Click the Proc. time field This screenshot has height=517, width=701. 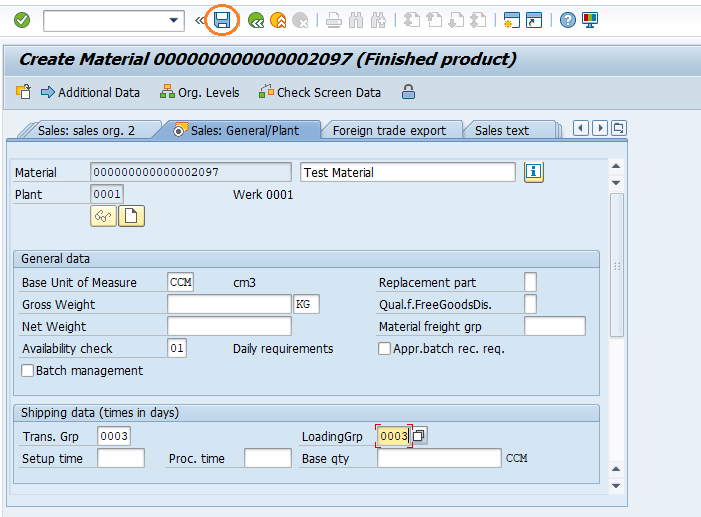(268, 458)
